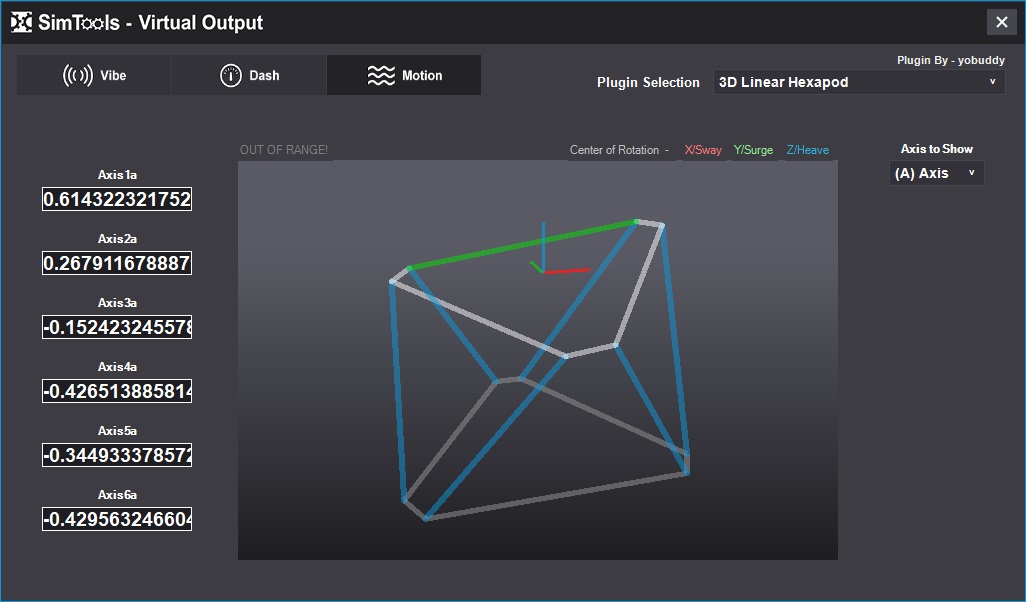Click the Axis2a value field
This screenshot has width=1026, height=602.
point(117,263)
